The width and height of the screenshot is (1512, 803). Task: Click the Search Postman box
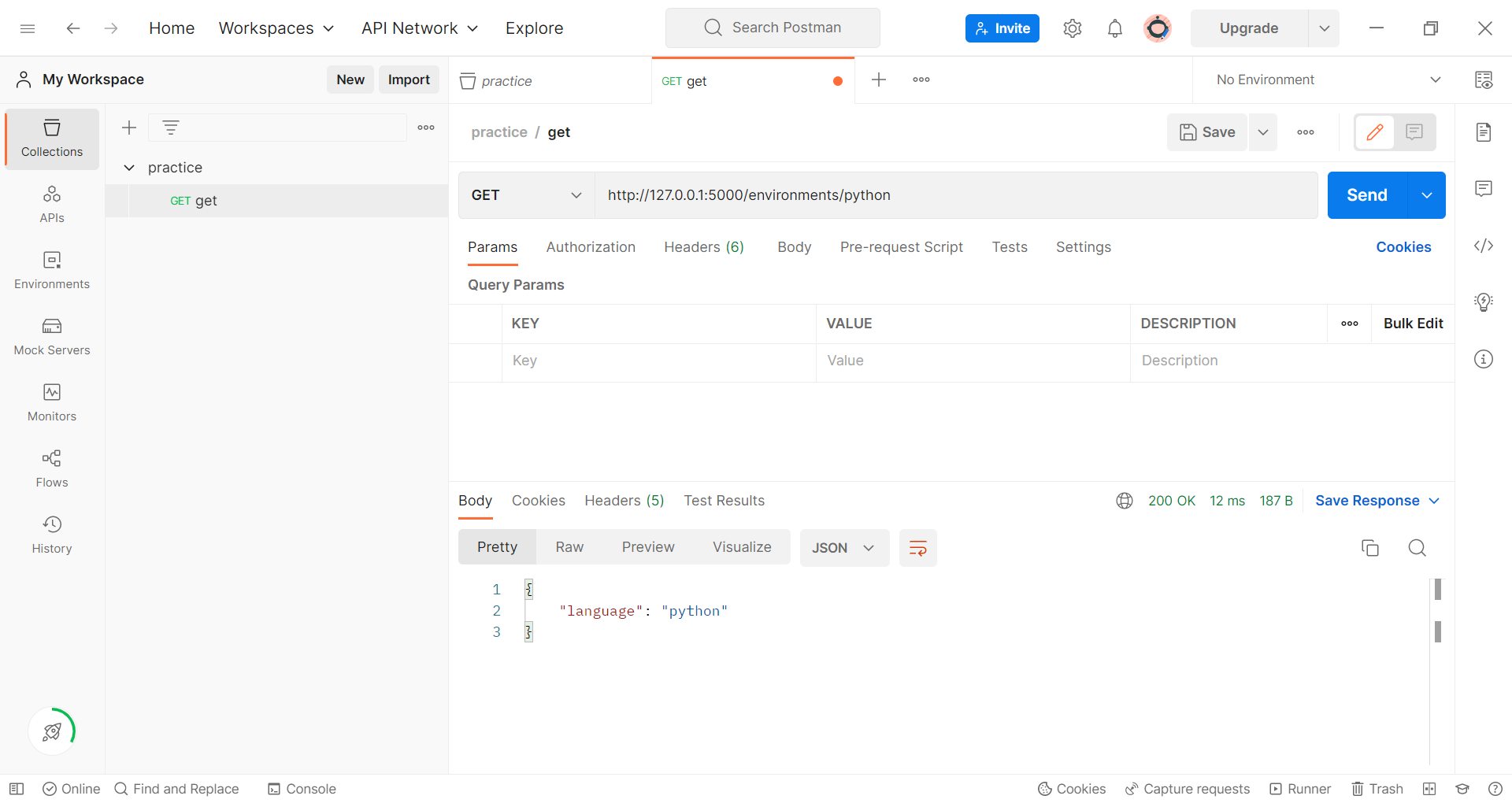773,28
